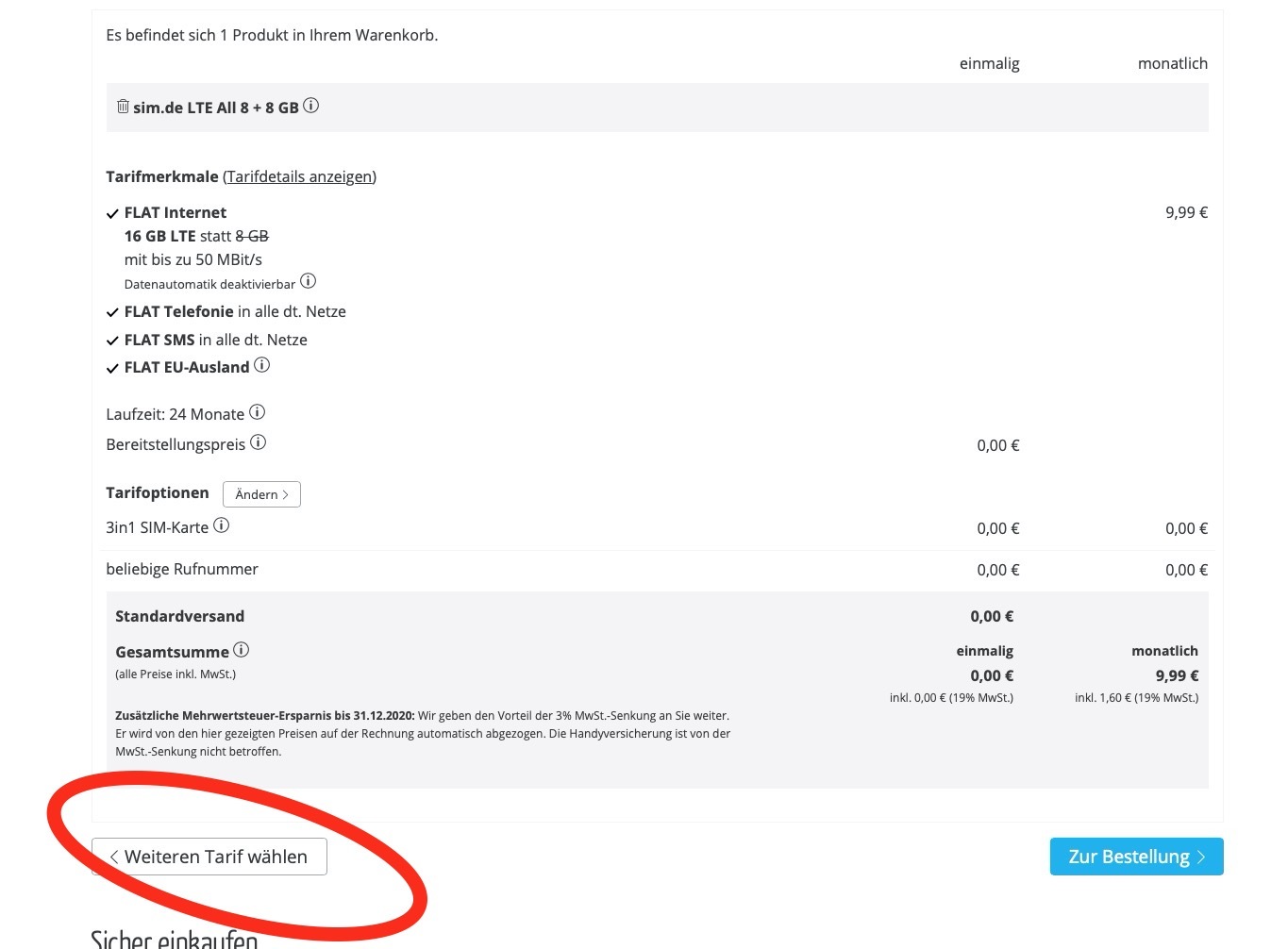The width and height of the screenshot is (1288, 949).
Task: Click info icon beside 3in1 SIM-Karte
Action: (x=221, y=525)
